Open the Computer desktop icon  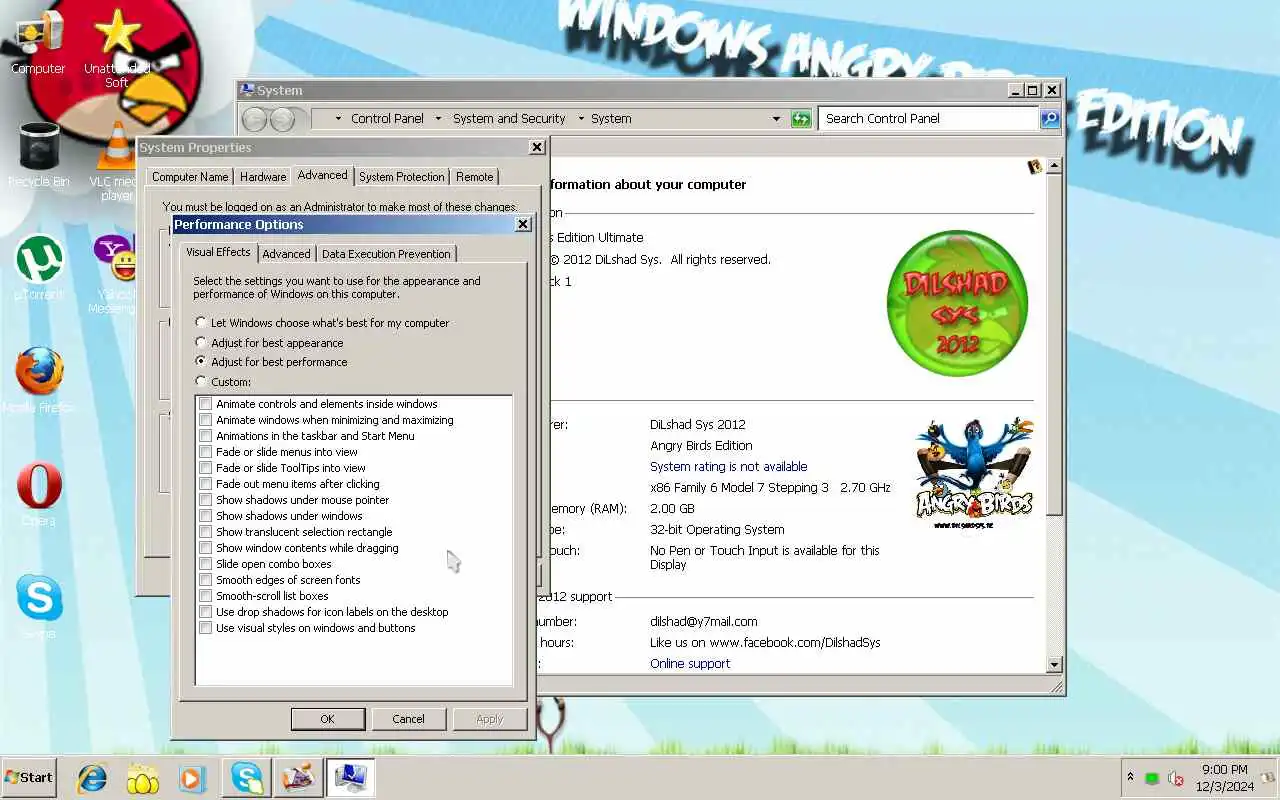point(38,42)
